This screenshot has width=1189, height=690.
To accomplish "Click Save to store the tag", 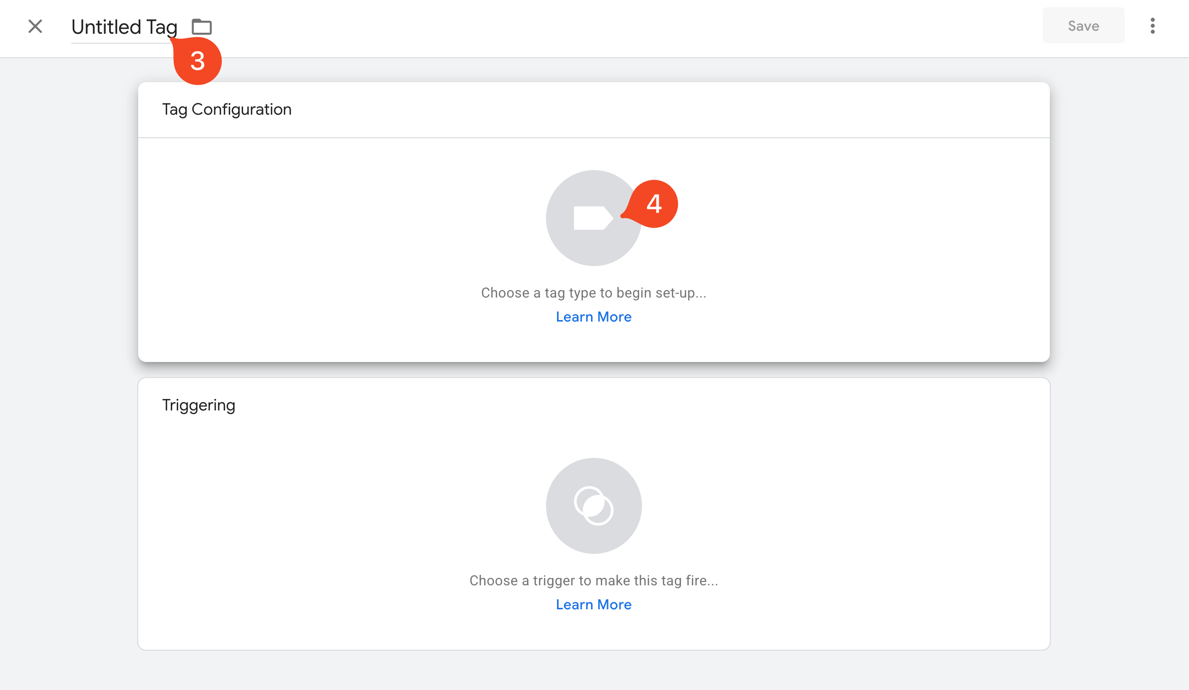I will tap(1083, 25).
